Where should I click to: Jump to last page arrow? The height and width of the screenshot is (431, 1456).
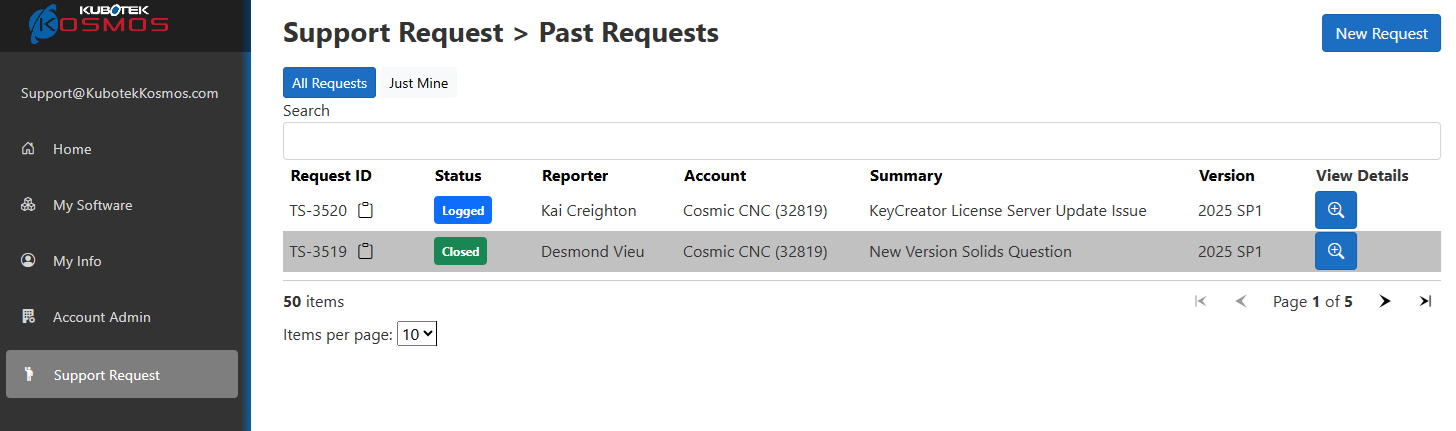[x=1425, y=301]
